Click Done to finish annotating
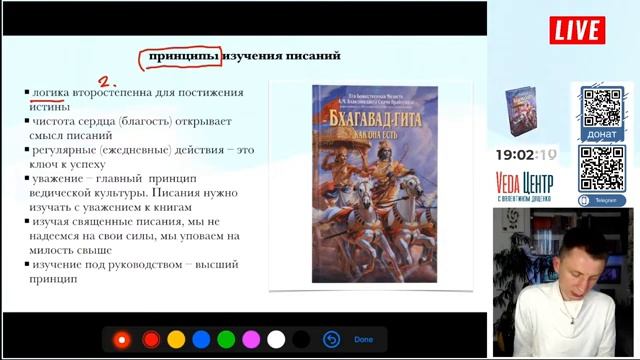Viewport: 640px width, 360px height. coord(363,340)
